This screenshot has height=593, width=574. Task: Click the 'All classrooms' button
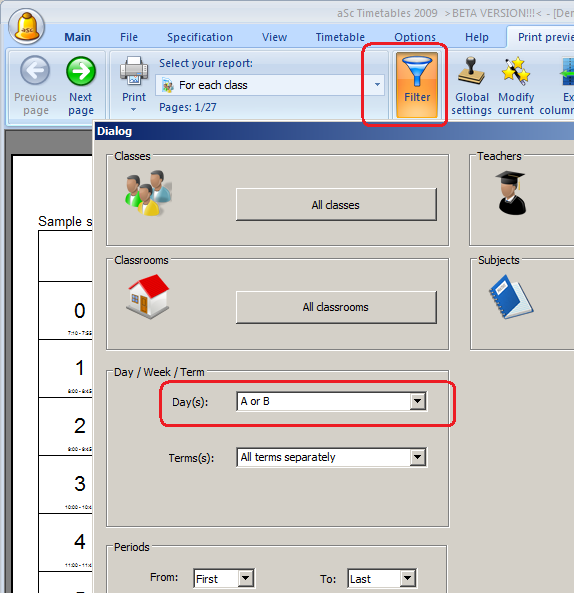coord(336,307)
